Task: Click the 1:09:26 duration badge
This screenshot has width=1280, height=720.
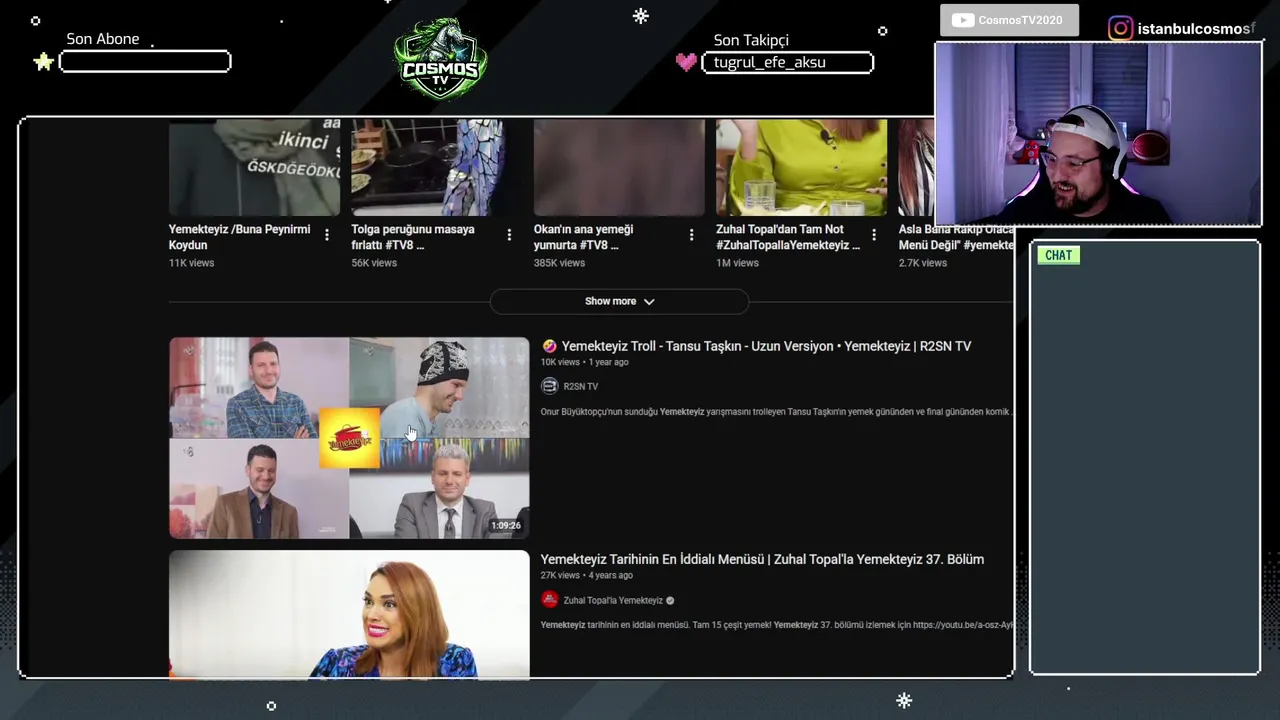Action: click(x=506, y=525)
